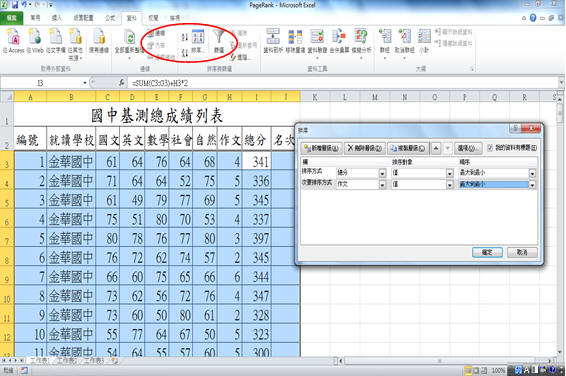Click the Save icon in quick access toolbar
This screenshot has height=376, width=566.
[15, 5]
